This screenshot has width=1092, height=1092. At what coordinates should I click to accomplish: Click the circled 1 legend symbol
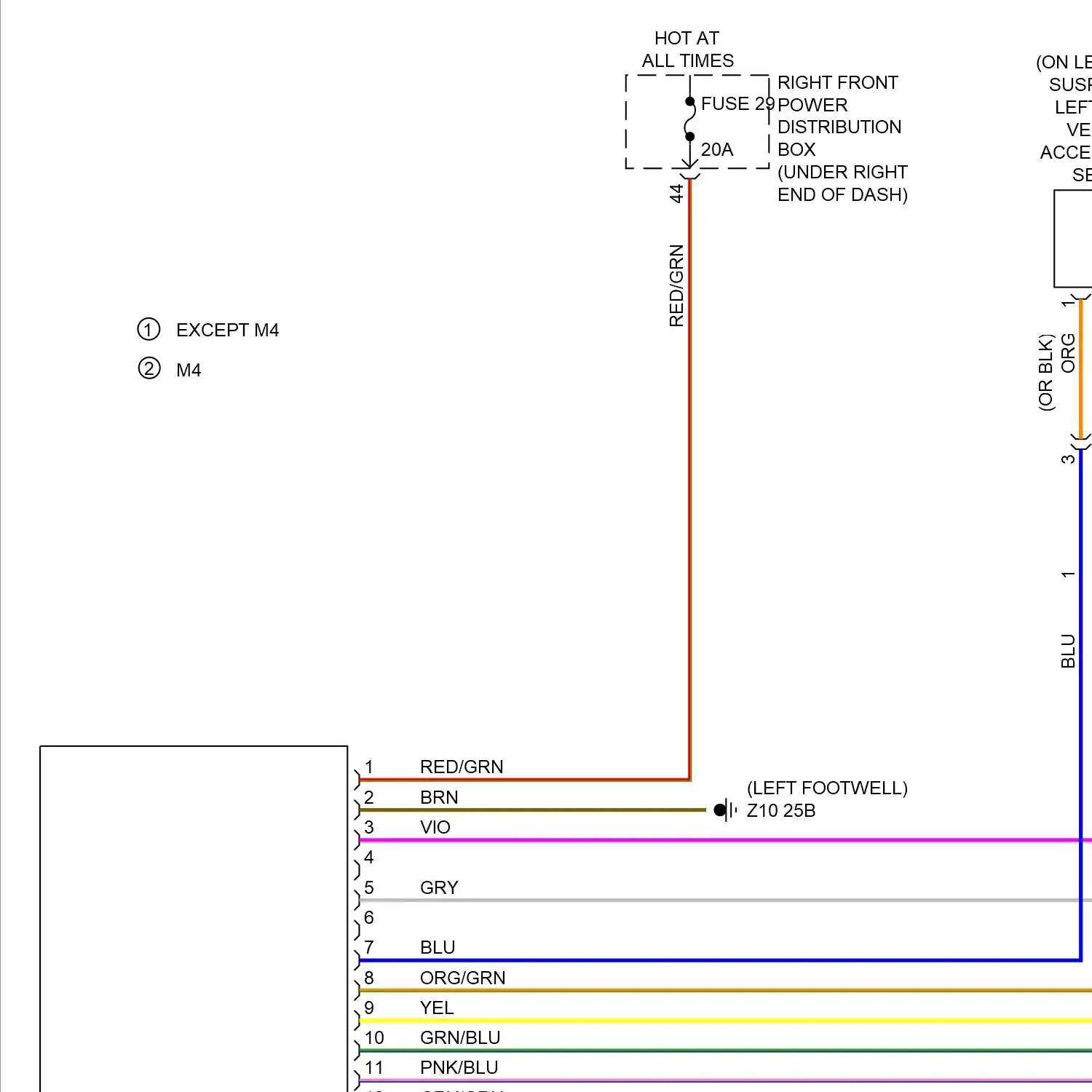point(149,330)
